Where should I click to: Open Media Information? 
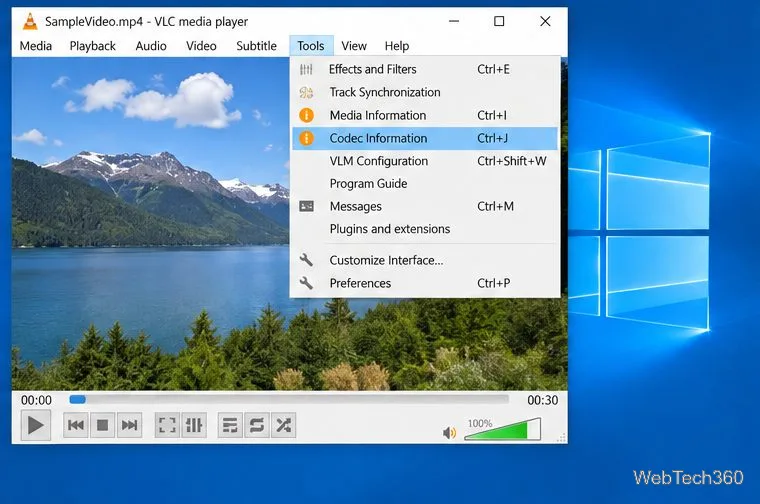pos(425,115)
